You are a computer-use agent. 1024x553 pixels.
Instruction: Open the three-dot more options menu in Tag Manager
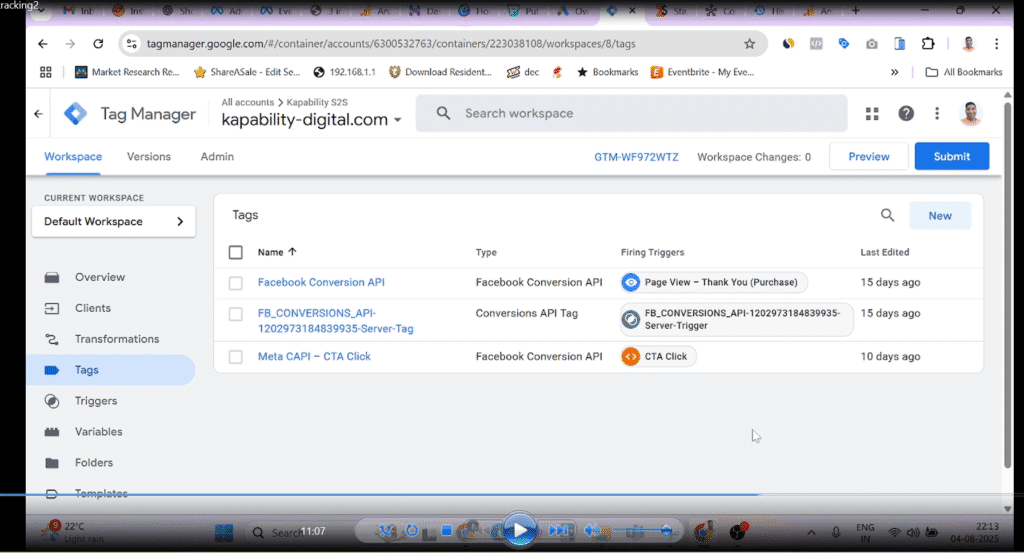(x=937, y=114)
